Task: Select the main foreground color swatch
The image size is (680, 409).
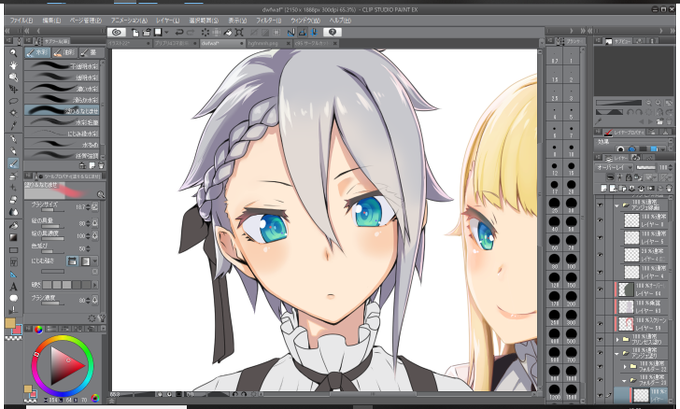Action: (x=10, y=323)
